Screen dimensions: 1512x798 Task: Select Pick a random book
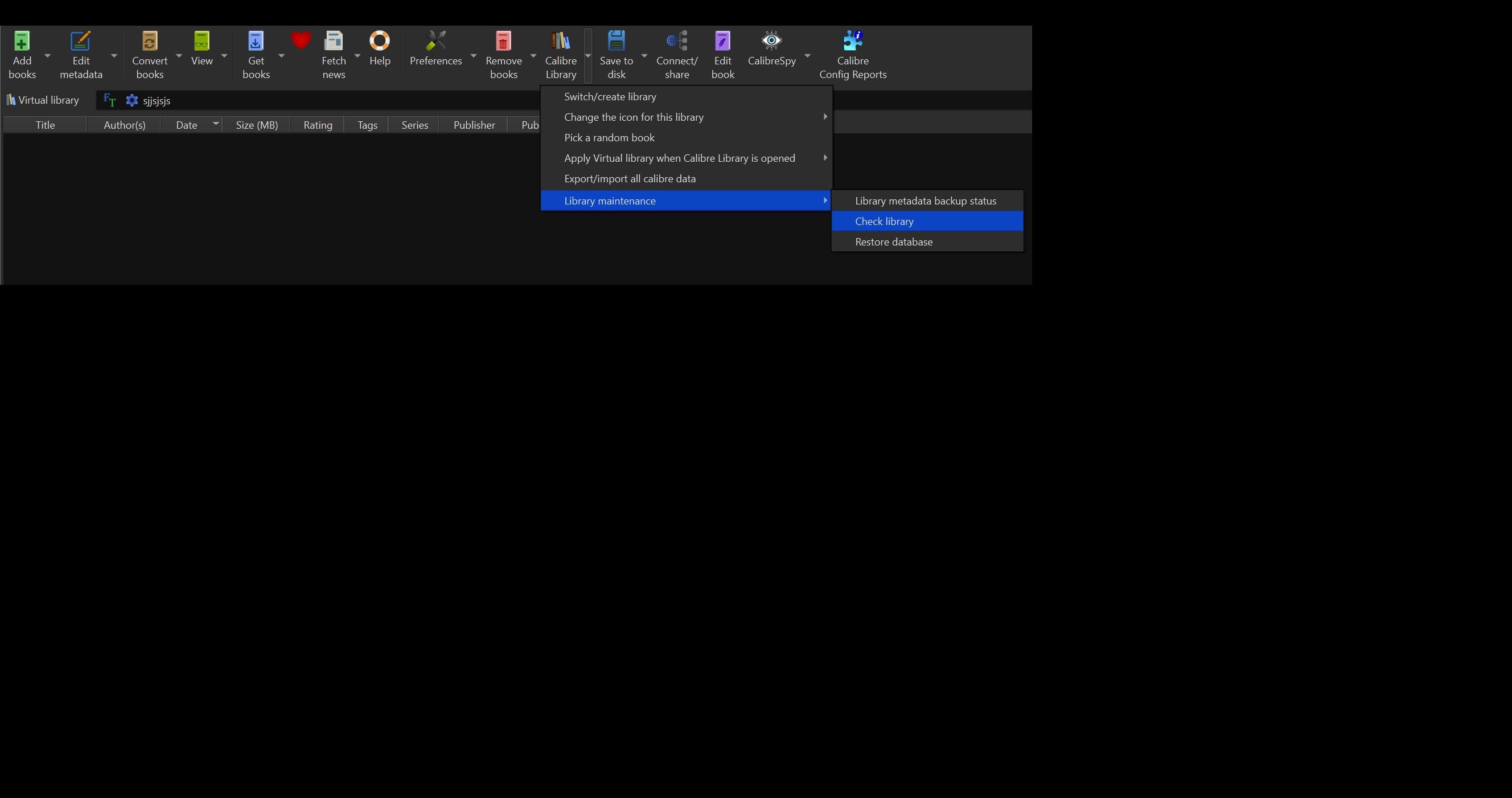coord(609,138)
